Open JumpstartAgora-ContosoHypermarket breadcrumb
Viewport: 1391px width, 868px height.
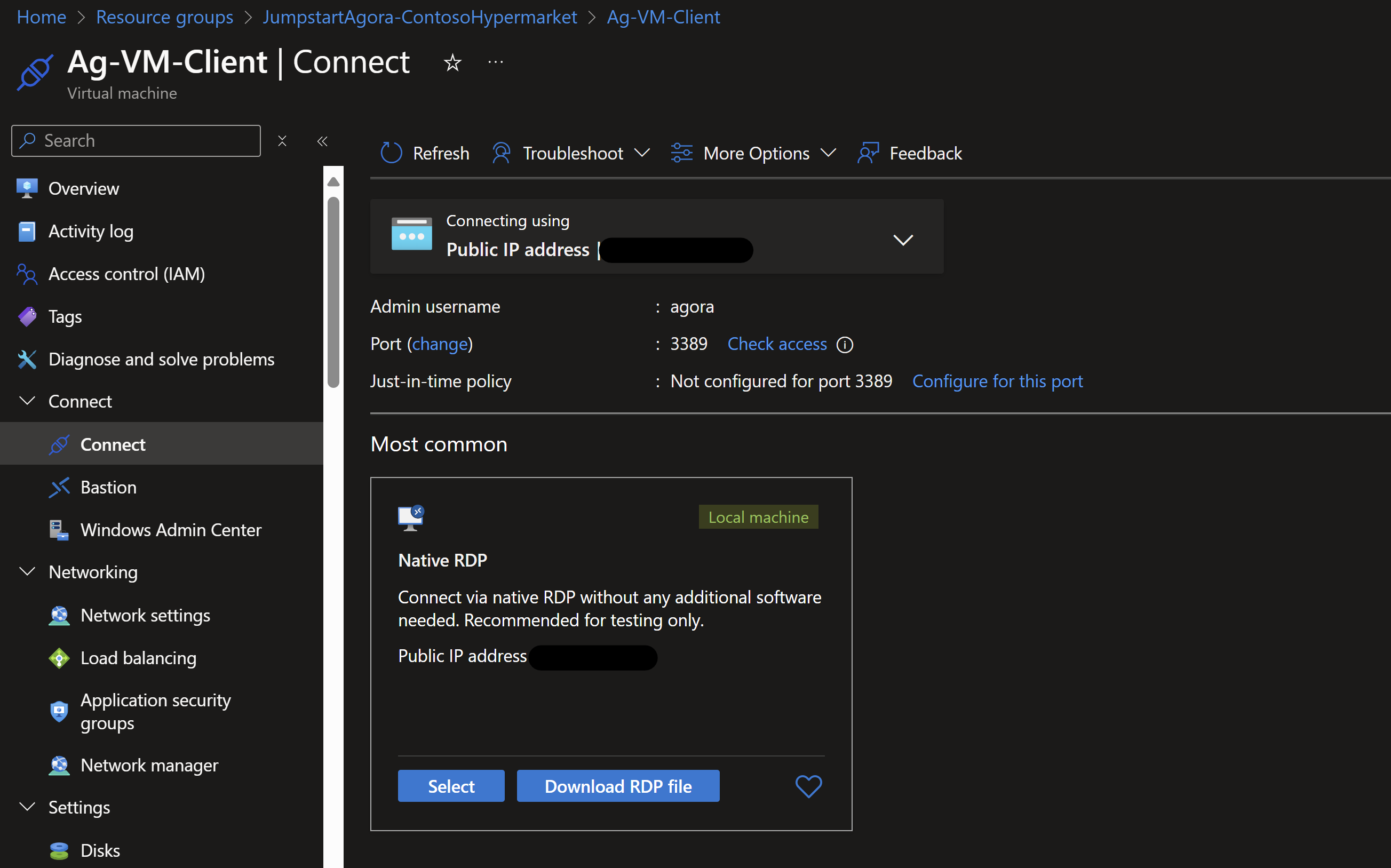[420, 17]
